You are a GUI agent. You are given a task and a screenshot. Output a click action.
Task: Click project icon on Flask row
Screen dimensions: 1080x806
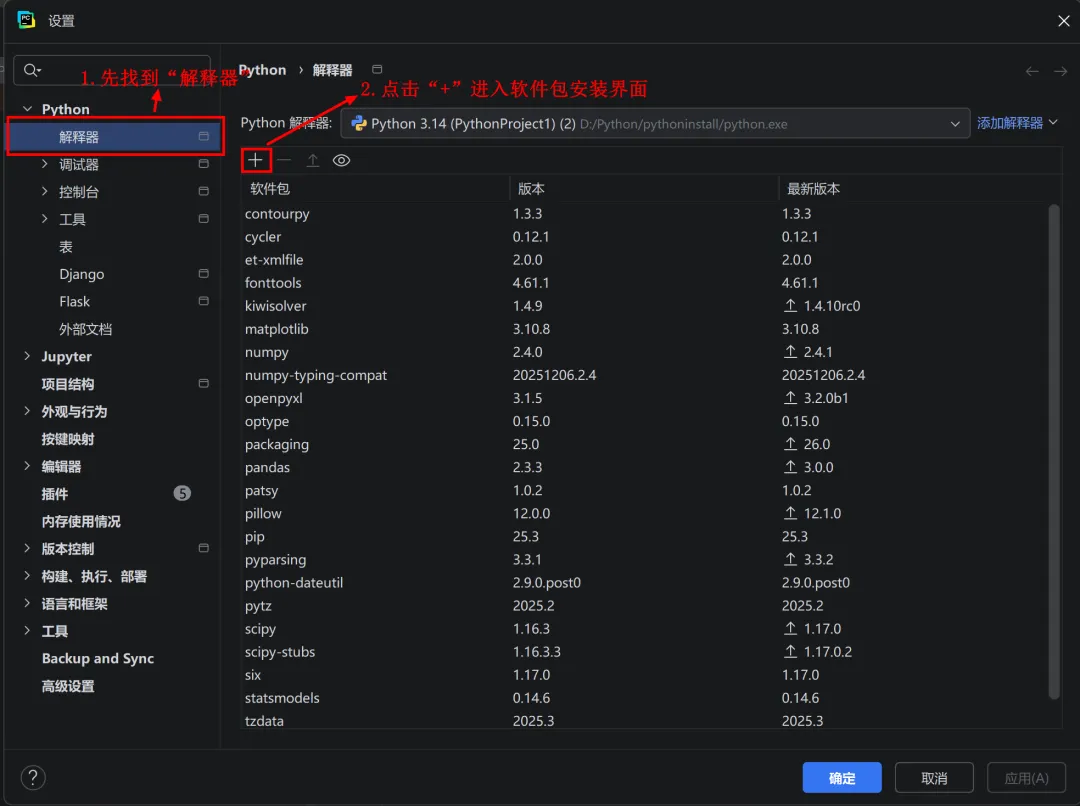click(x=204, y=301)
